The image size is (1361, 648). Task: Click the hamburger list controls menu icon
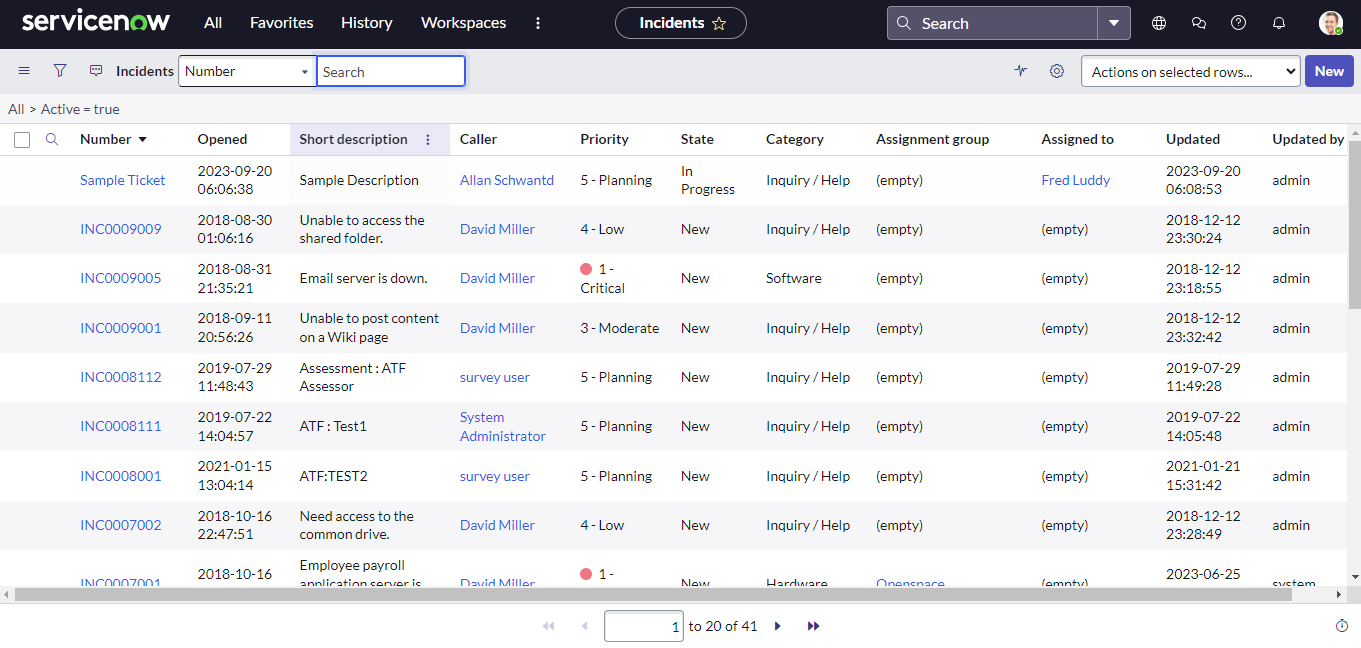[x=24, y=71]
